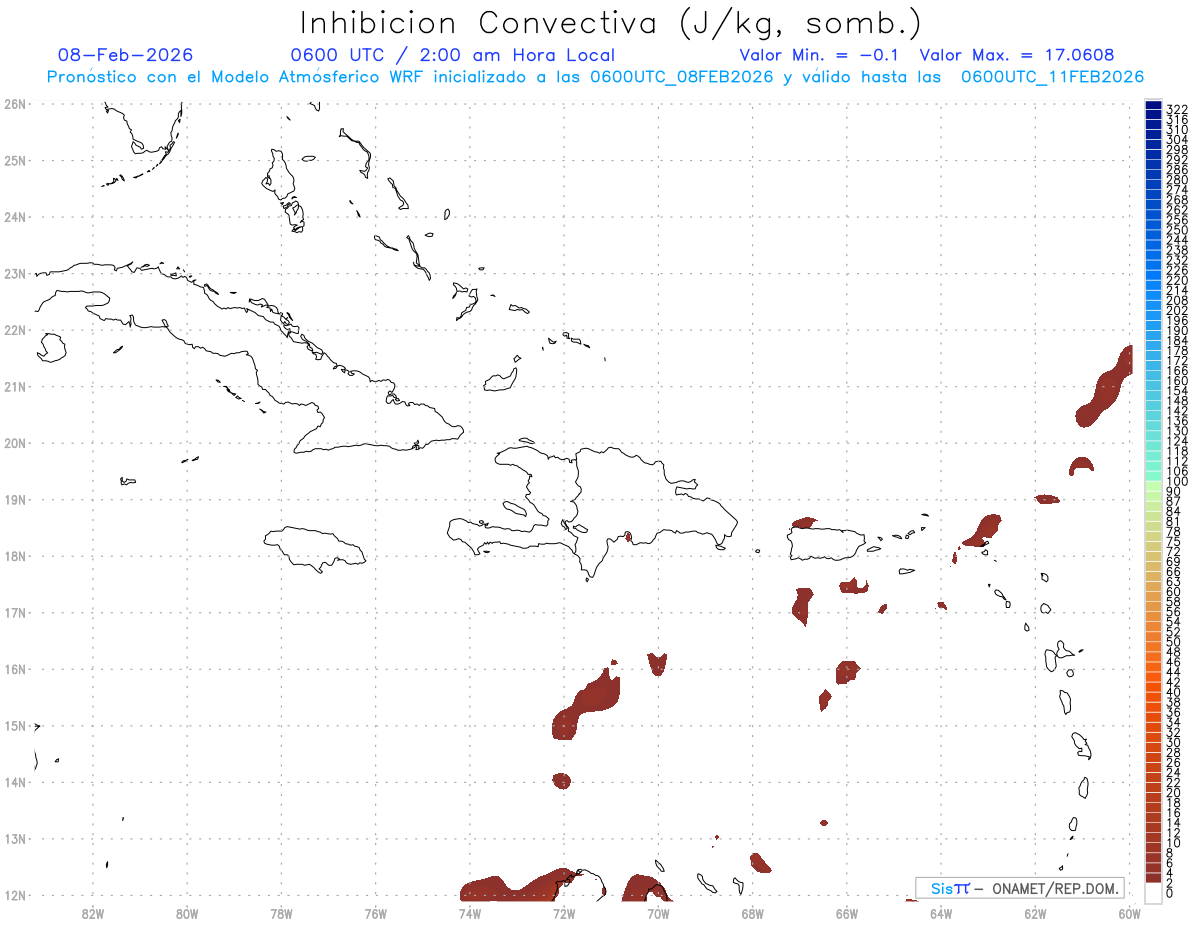The height and width of the screenshot is (927, 1200).
Task: Click the "62W" longitude label
Action: [1035, 912]
